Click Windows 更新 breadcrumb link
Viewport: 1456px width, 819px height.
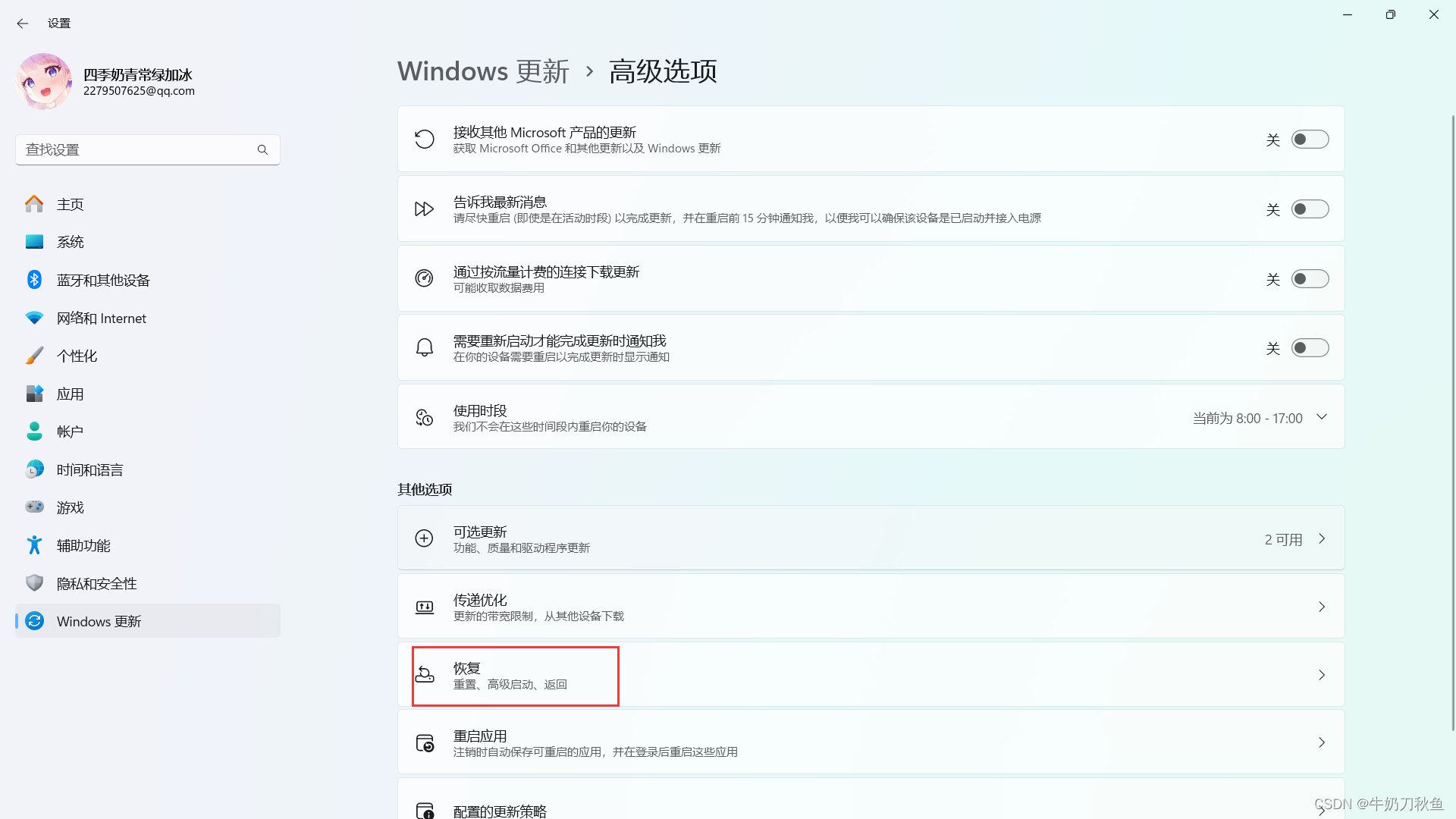483,71
